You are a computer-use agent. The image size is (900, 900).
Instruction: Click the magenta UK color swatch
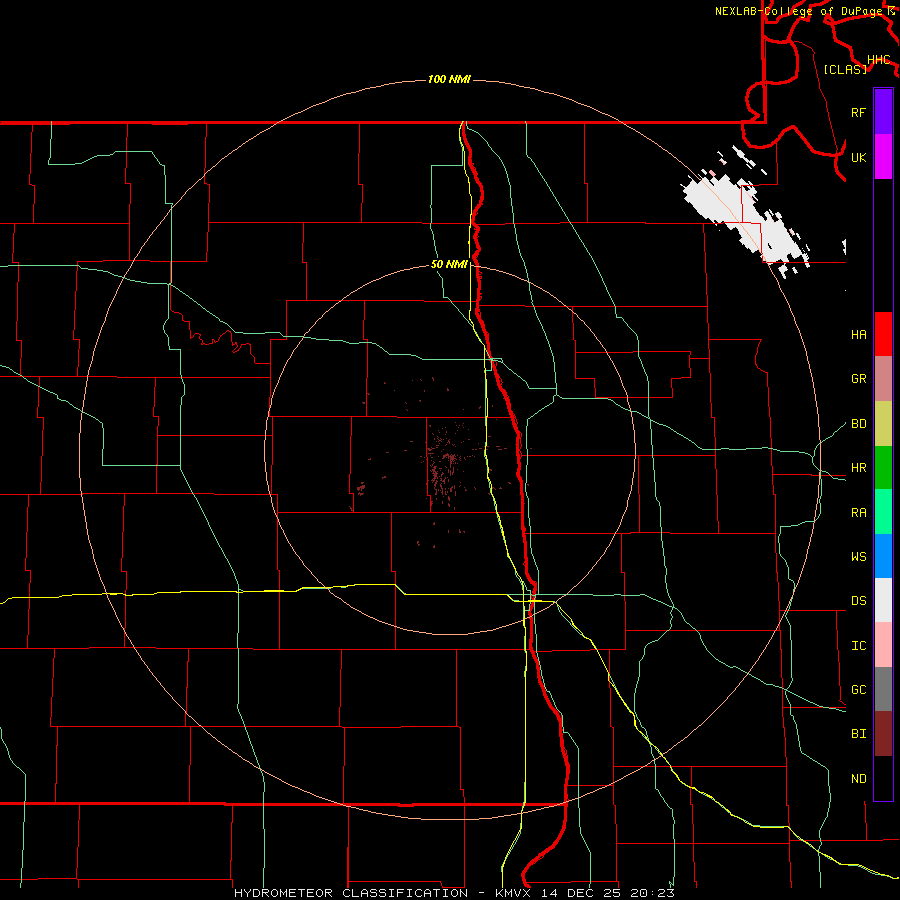(x=883, y=156)
